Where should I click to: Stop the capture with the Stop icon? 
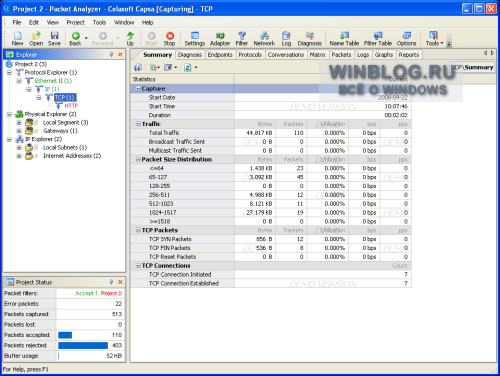pos(169,39)
